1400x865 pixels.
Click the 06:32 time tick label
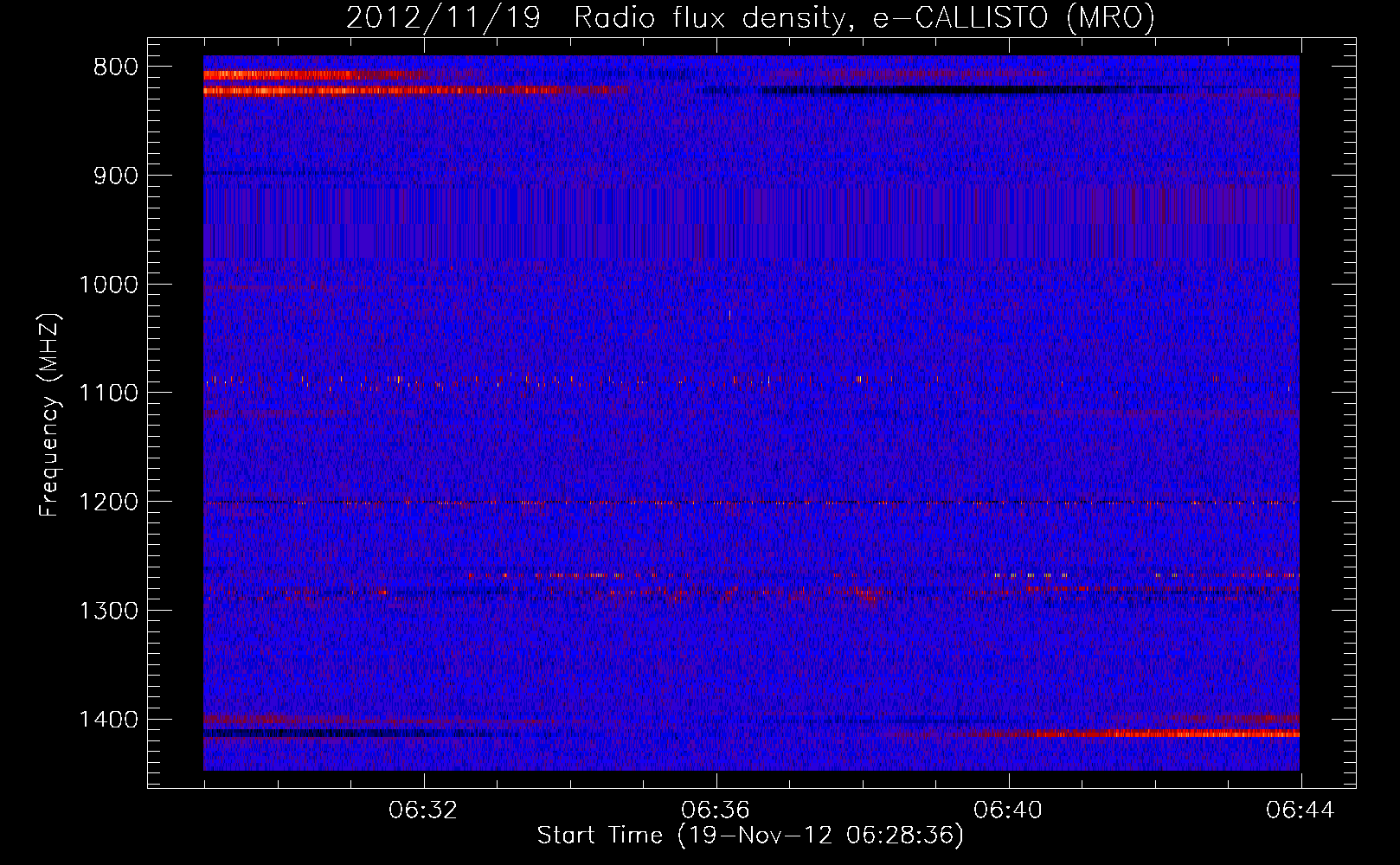(x=423, y=811)
